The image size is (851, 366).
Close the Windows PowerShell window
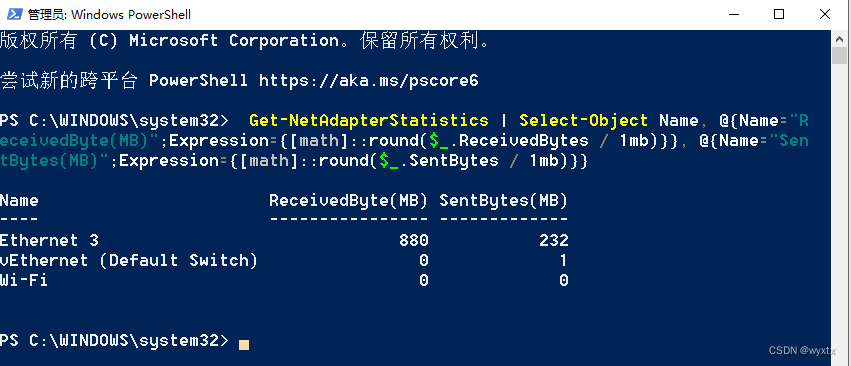(825, 15)
